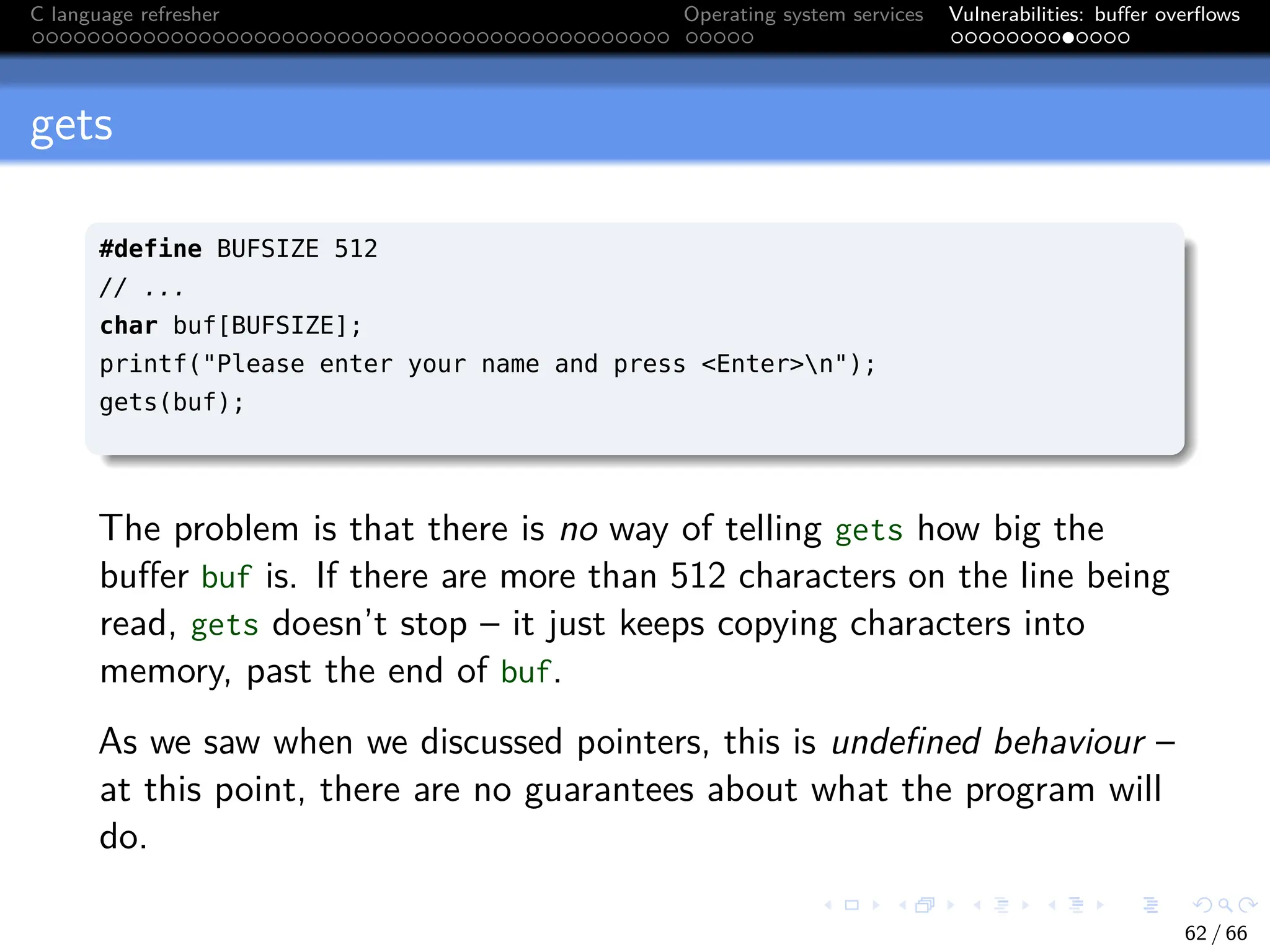Viewport: 1270px width, 952px height.
Task: Select last dot under Operating system services
Action: click(x=747, y=38)
